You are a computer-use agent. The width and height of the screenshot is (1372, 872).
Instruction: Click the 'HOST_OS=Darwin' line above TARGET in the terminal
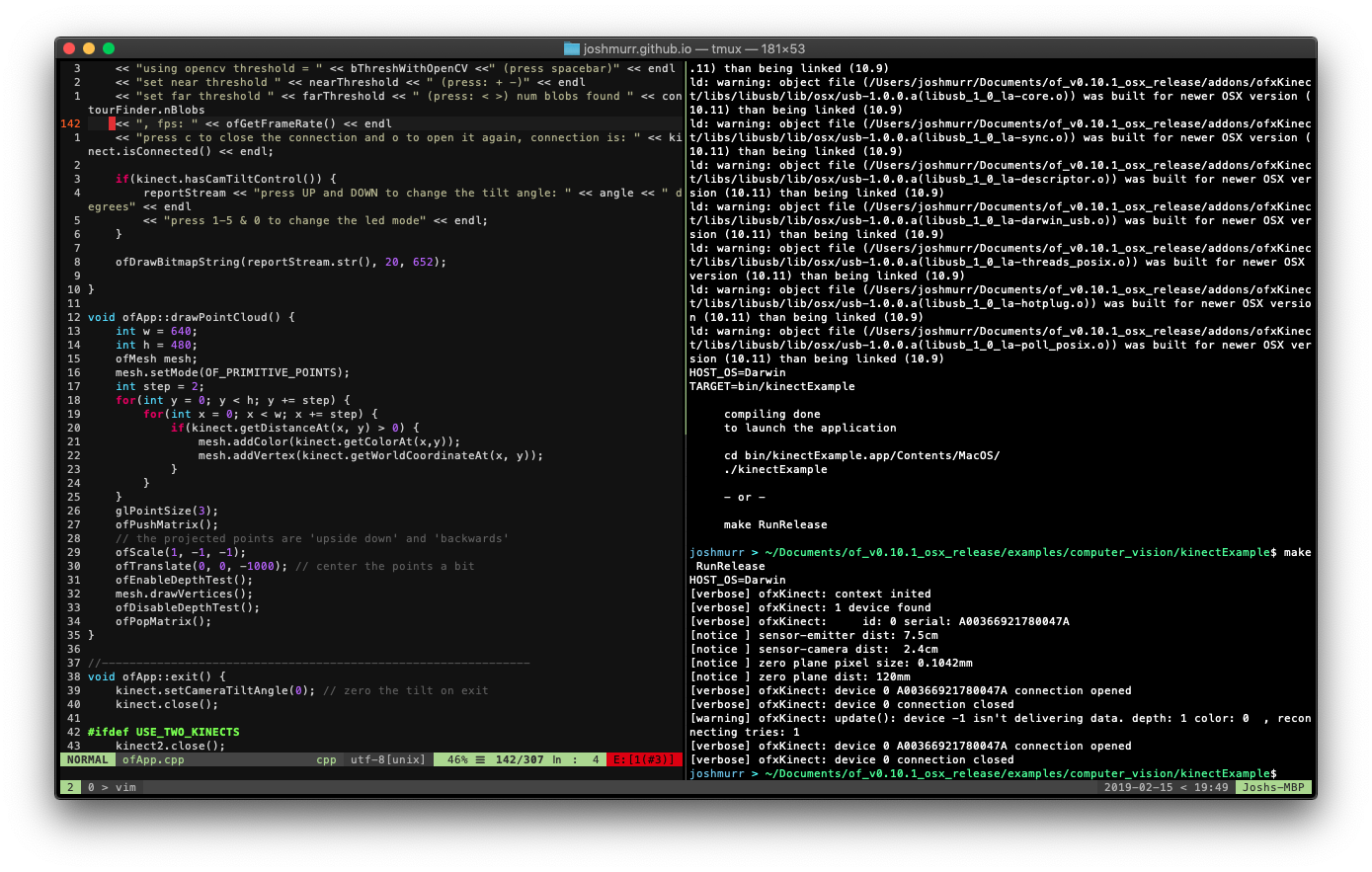coord(738,372)
